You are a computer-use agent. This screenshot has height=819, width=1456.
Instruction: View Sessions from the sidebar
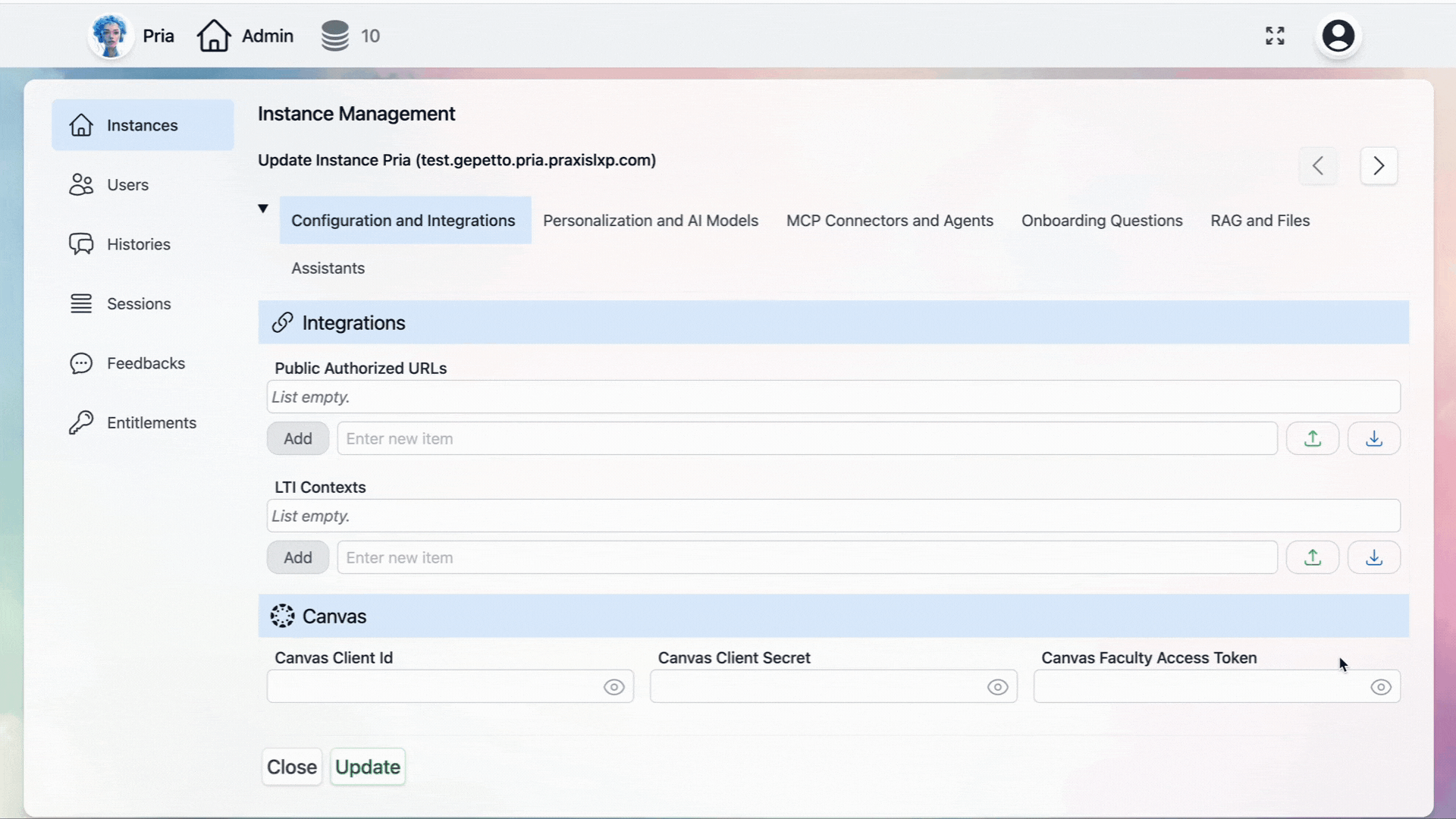click(137, 303)
